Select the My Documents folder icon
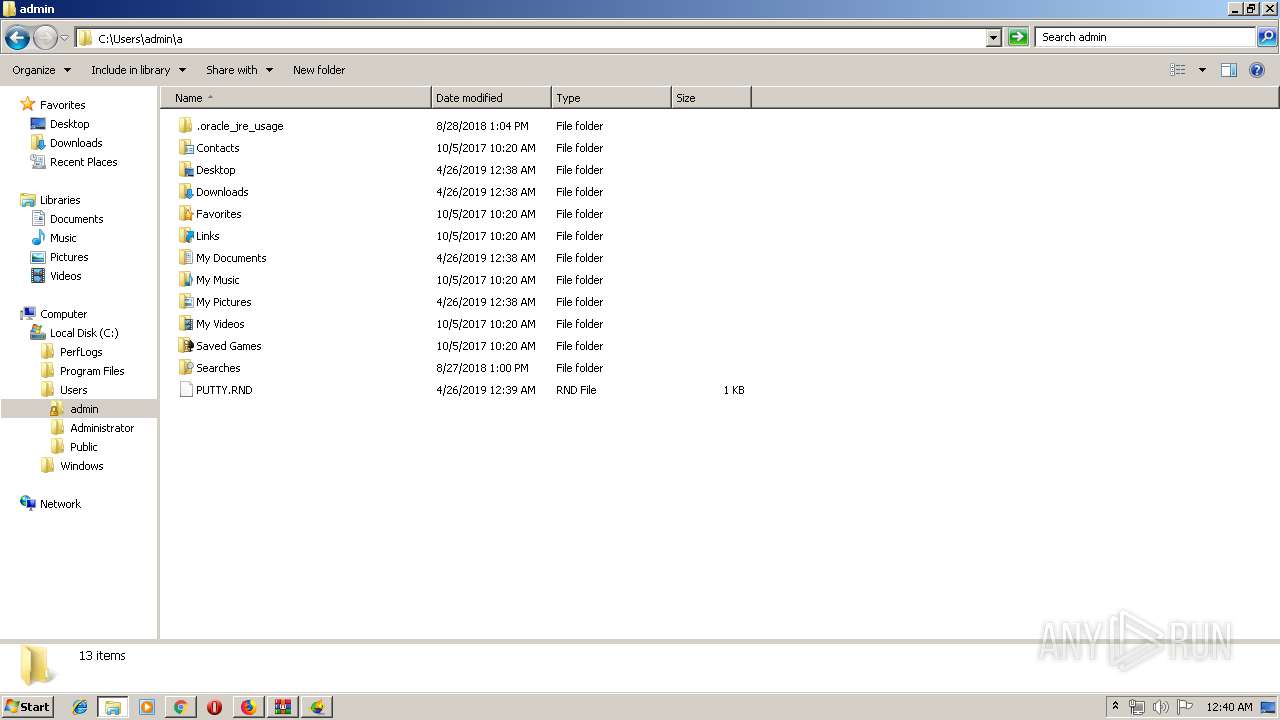This screenshot has width=1280, height=720. [186, 258]
